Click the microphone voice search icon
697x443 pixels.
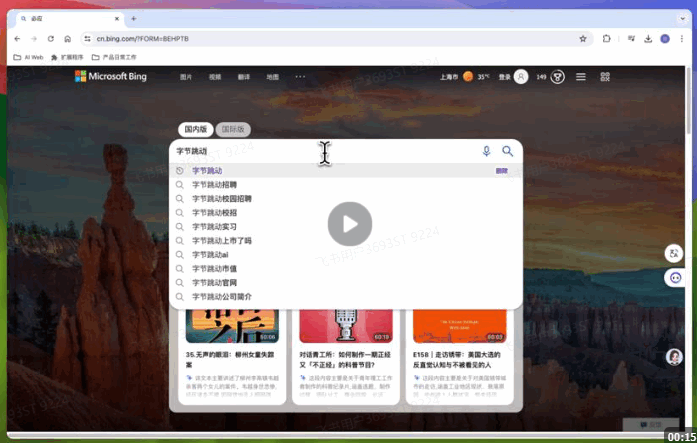(x=487, y=151)
